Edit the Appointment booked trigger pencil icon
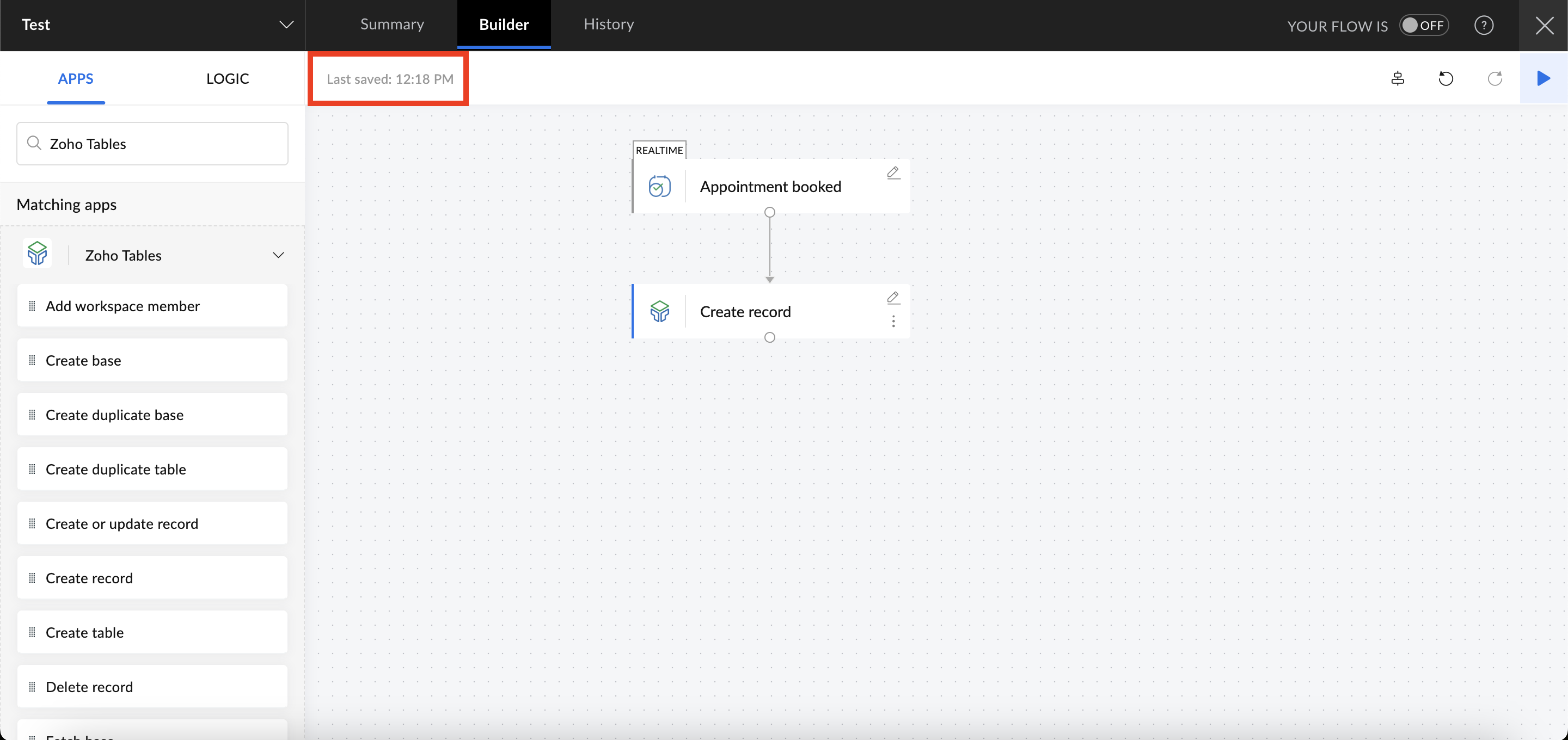 [893, 173]
